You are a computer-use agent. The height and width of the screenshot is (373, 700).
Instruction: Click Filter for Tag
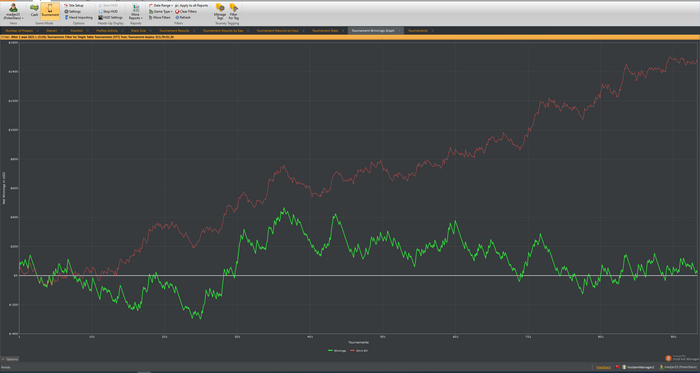(x=233, y=12)
